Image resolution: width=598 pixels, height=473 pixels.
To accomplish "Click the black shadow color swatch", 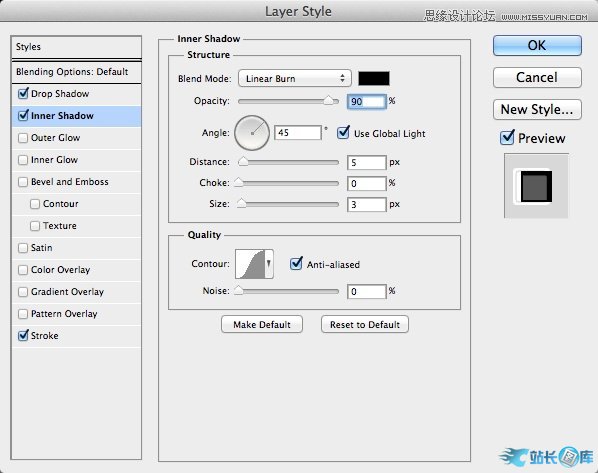I will pos(374,78).
